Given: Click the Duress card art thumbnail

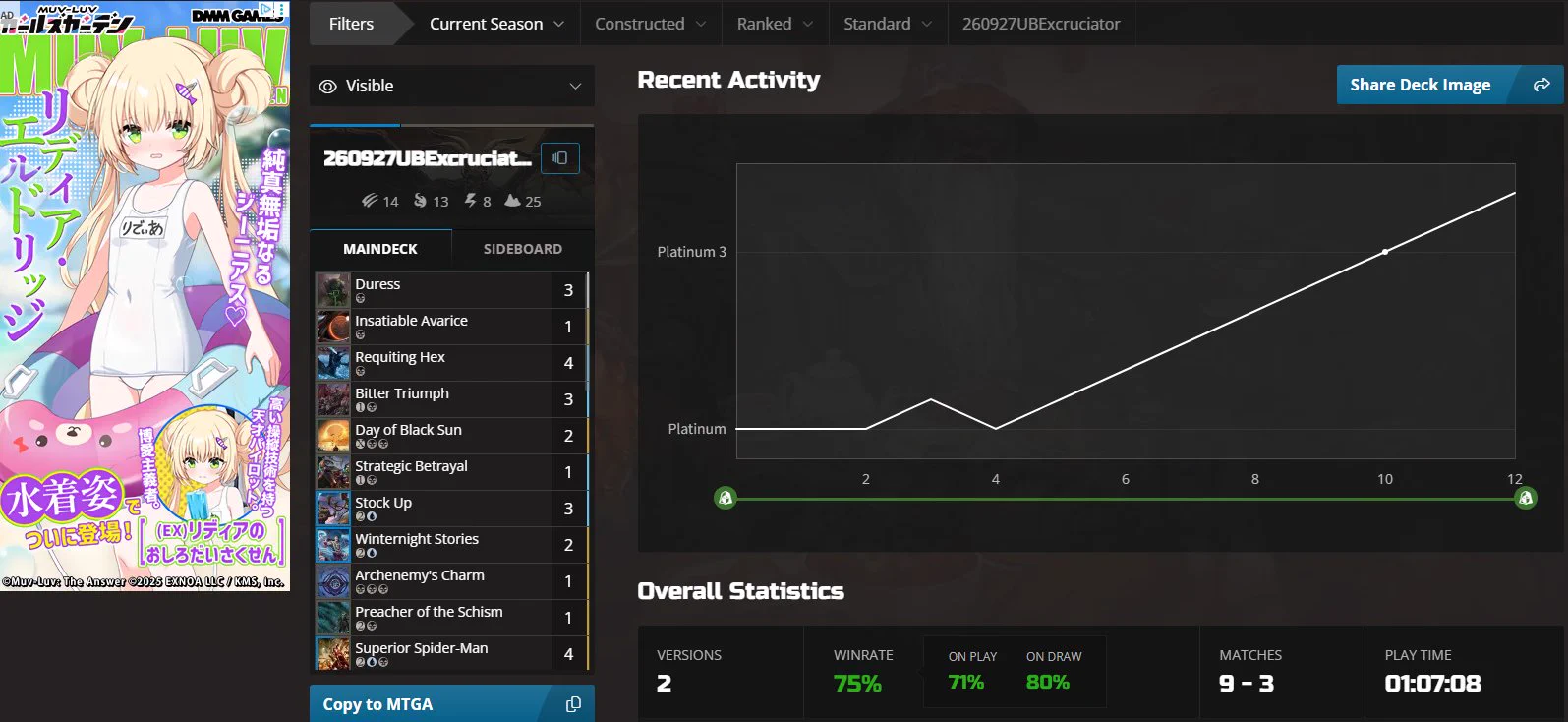Looking at the screenshot, I should pos(333,290).
